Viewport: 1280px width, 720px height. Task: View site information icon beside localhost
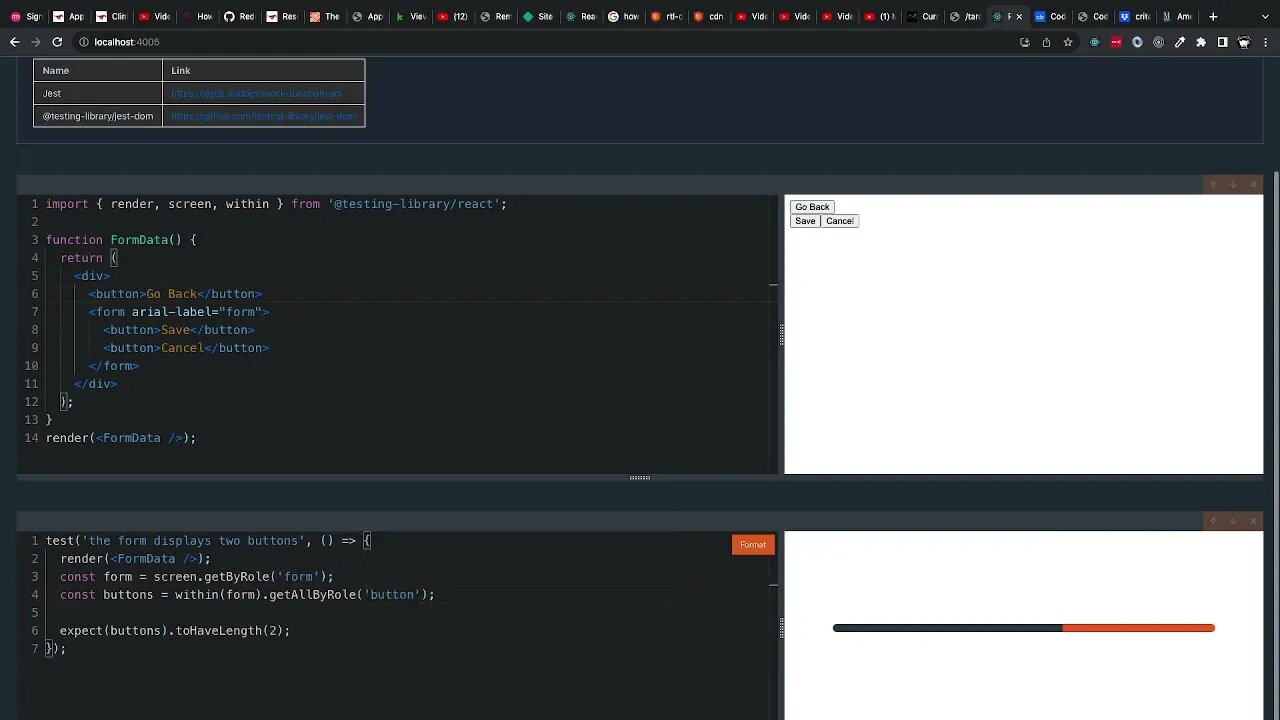coord(84,42)
